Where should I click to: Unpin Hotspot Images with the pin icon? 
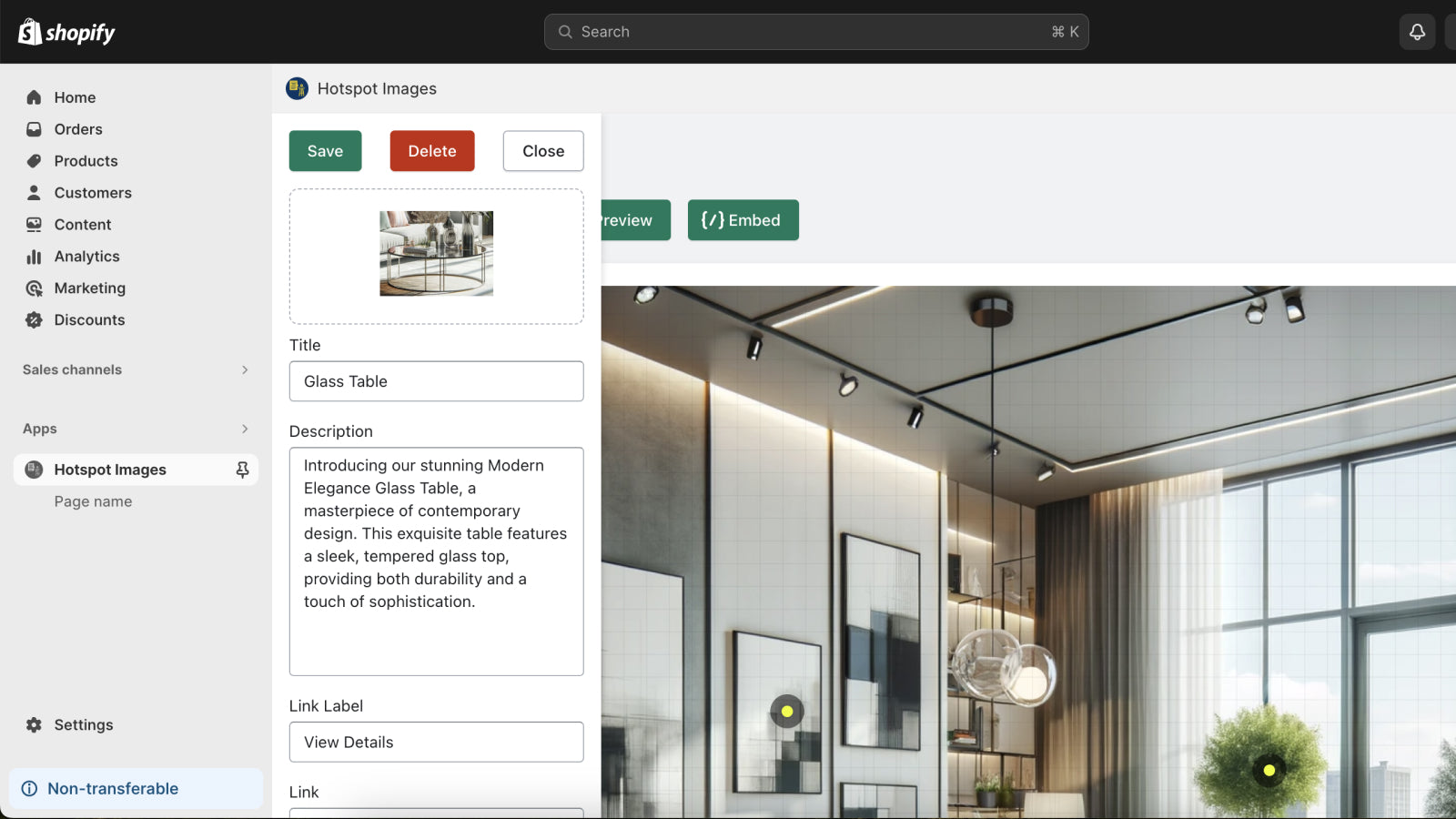pos(242,470)
